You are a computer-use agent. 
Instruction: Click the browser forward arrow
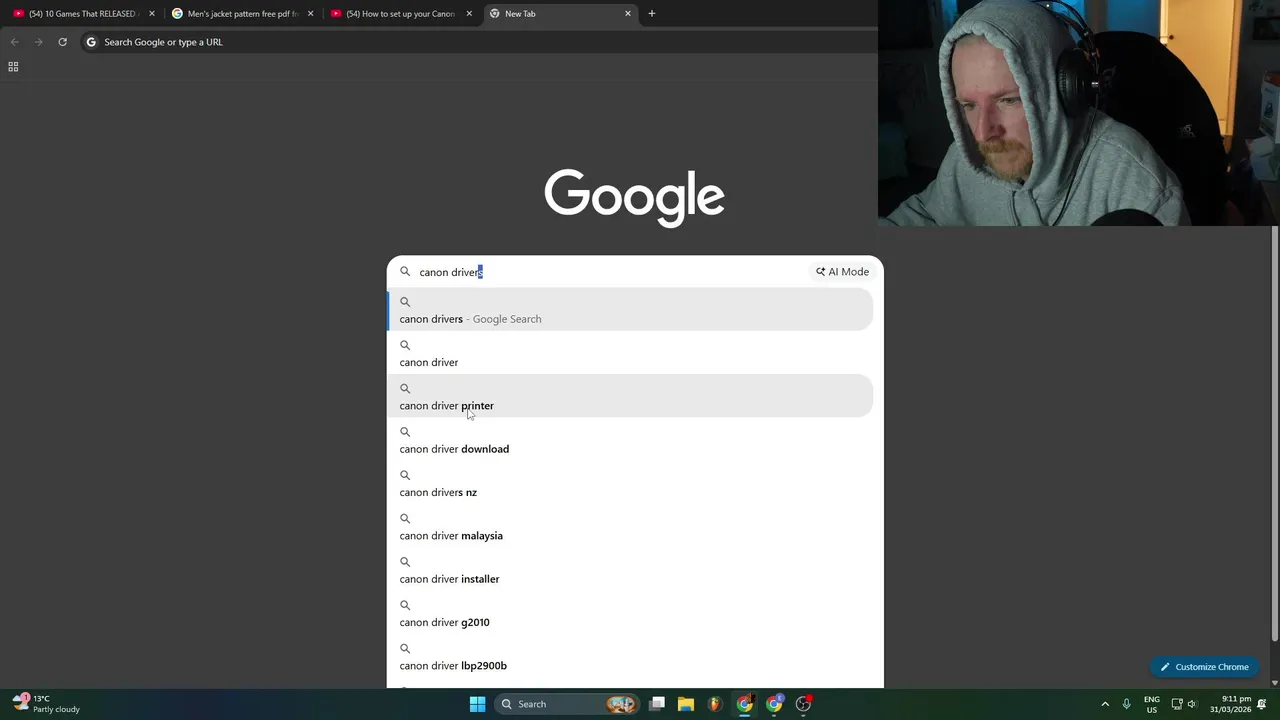point(38,42)
